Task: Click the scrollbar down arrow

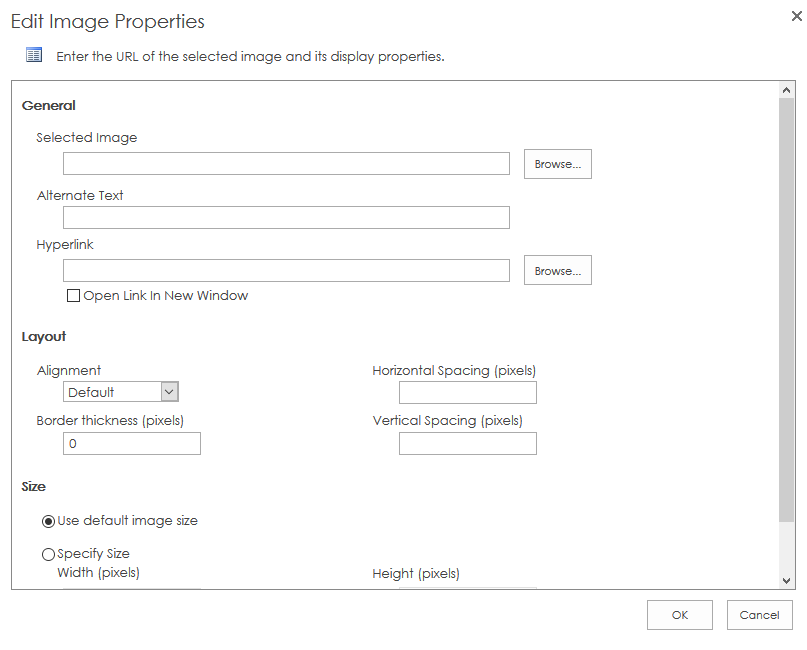Action: coord(786,581)
